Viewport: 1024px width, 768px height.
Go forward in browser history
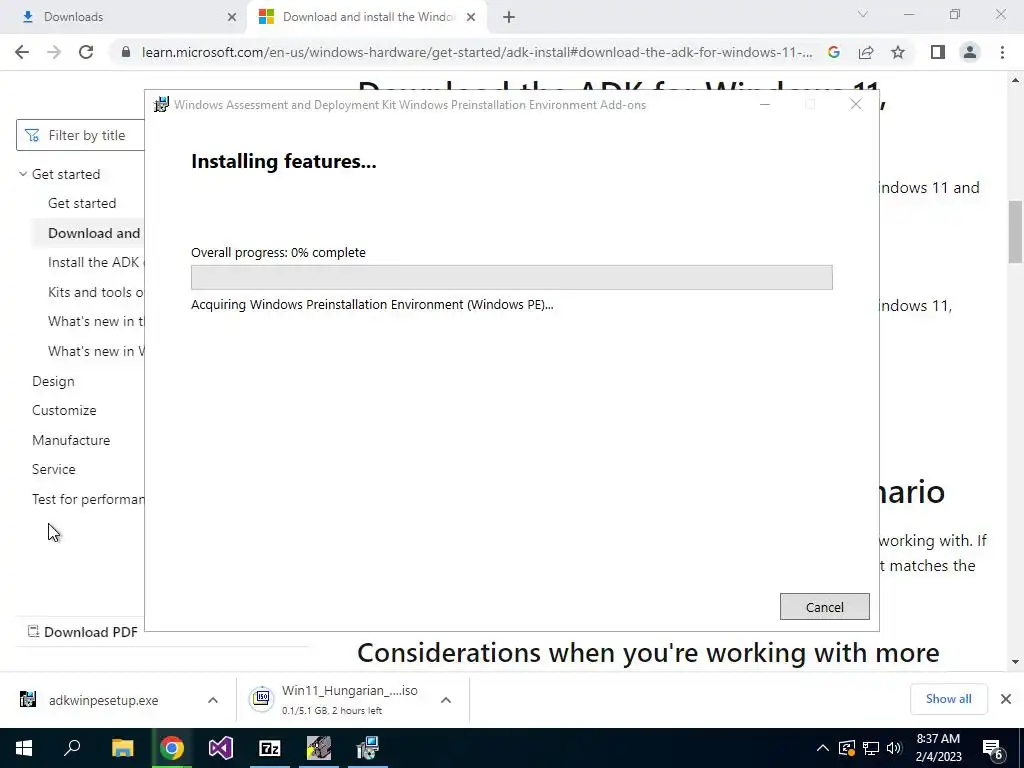click(x=54, y=52)
